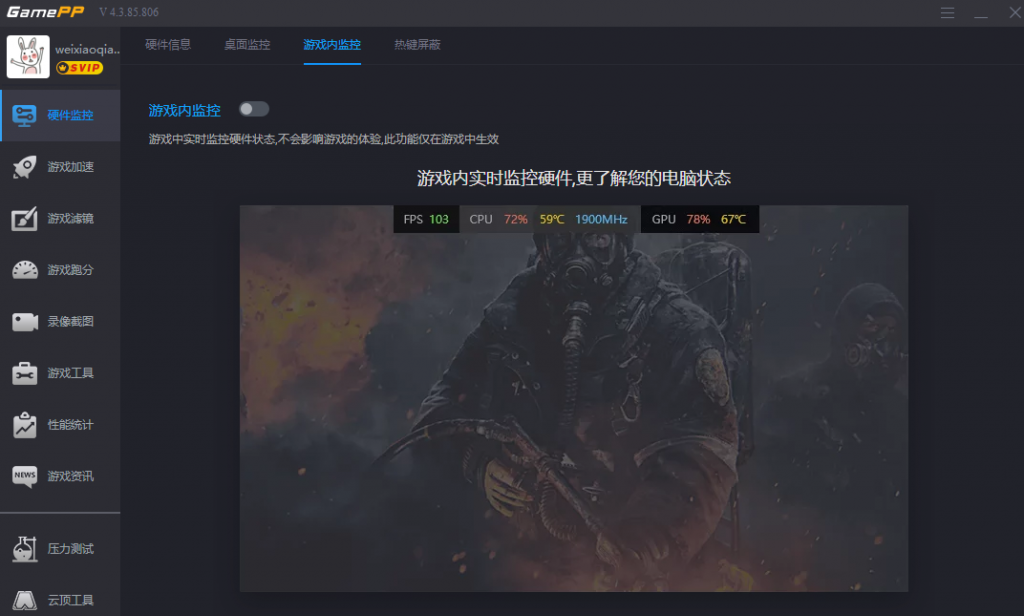Click the 游戏跑分 speedometer icon
The width and height of the screenshot is (1024, 616).
click(25, 270)
